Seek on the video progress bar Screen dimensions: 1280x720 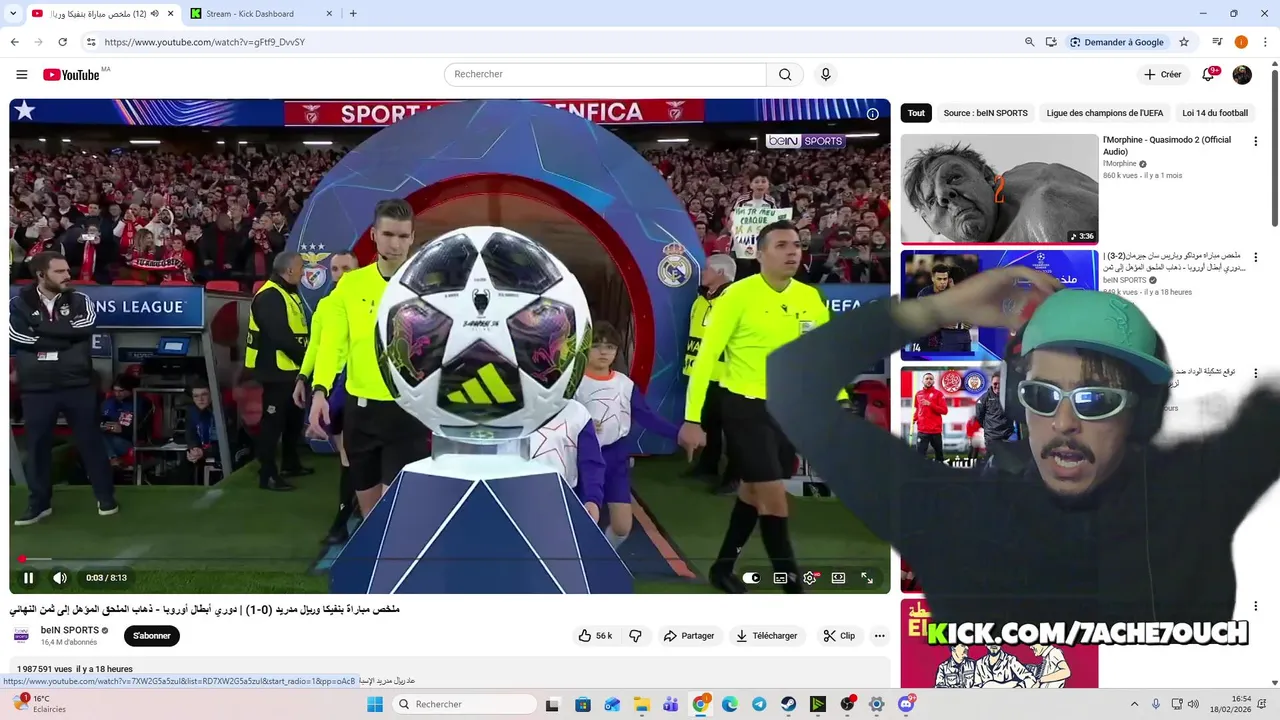(x=450, y=559)
